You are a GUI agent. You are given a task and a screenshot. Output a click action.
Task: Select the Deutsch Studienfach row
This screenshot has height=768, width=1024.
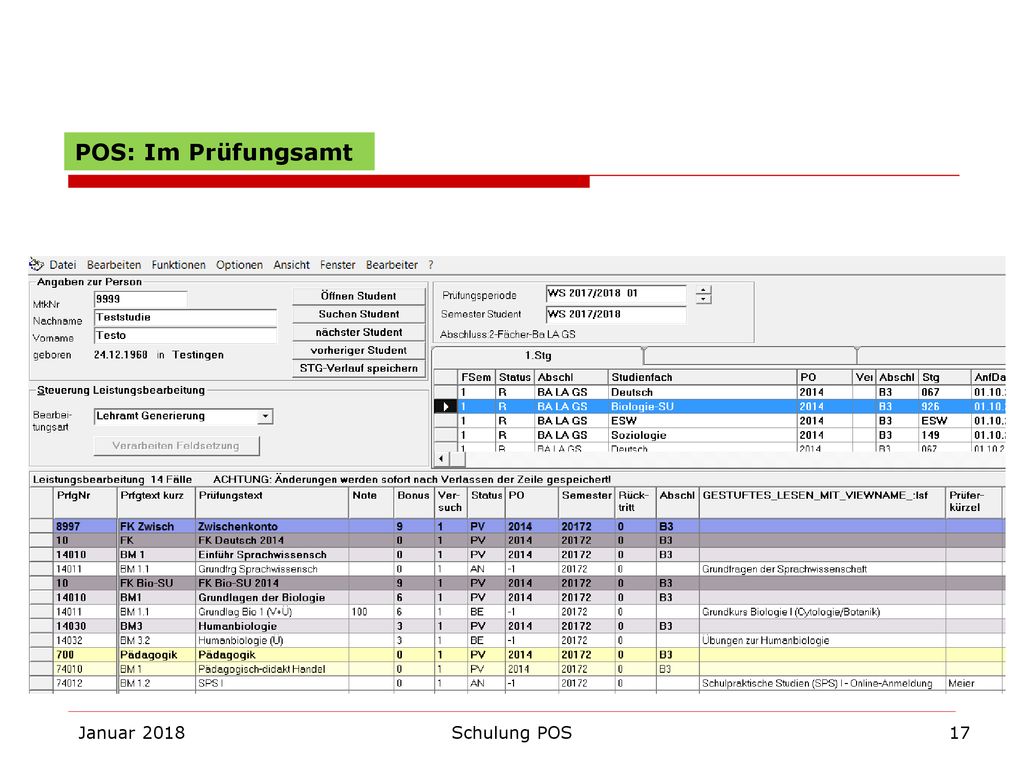pyautogui.click(x=718, y=392)
